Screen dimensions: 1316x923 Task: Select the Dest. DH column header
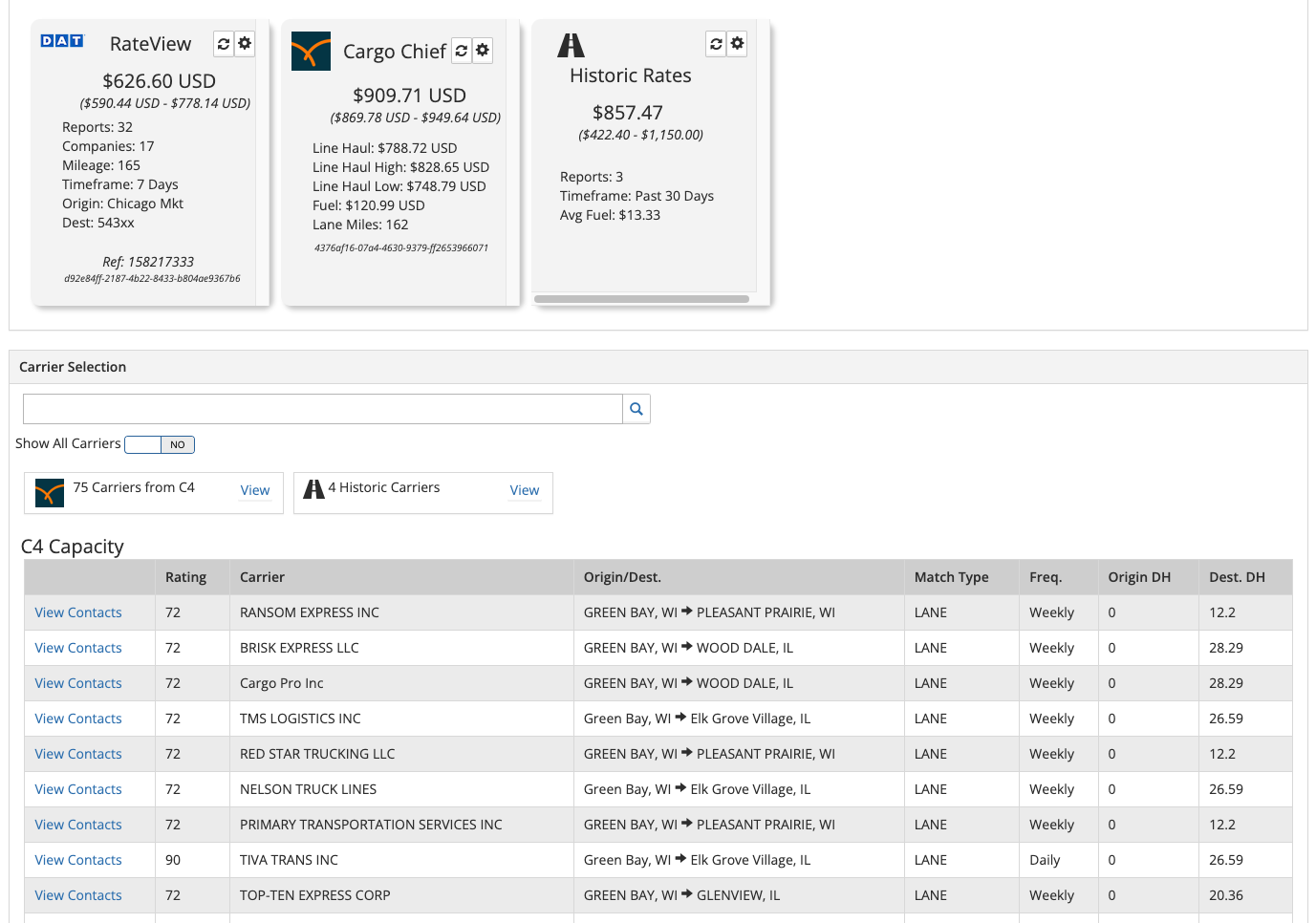[1237, 577]
